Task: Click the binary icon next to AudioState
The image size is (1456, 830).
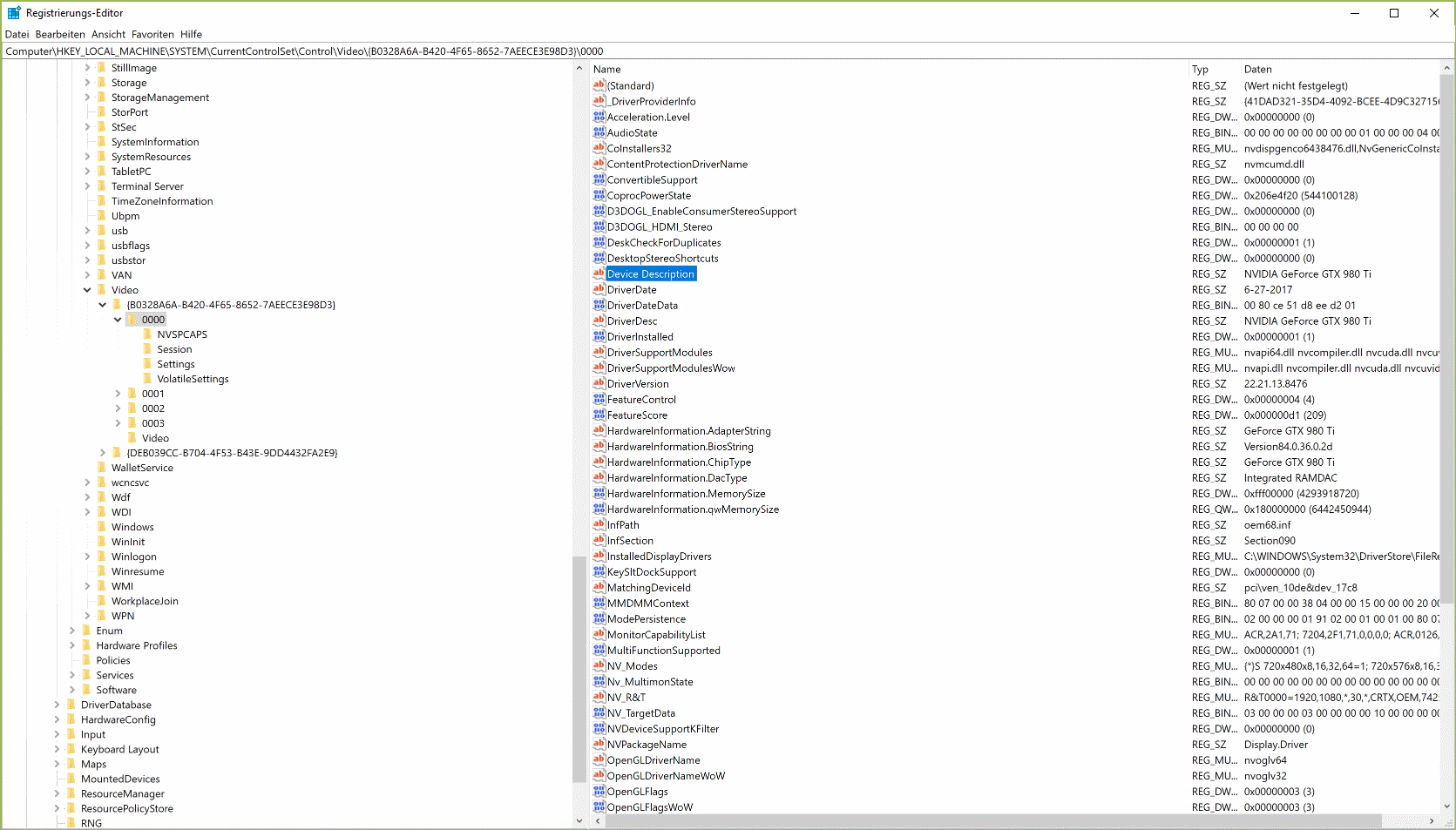Action: (599, 132)
